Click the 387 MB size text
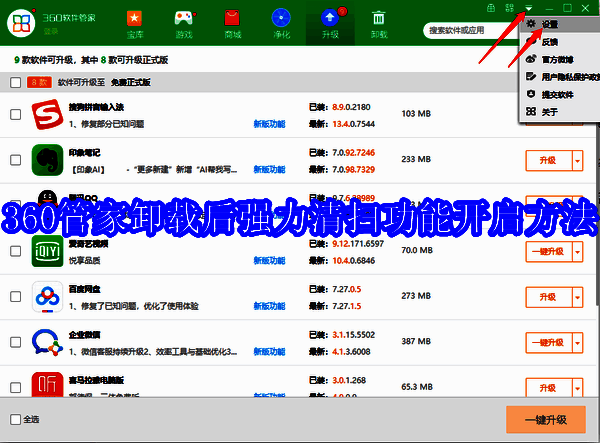Viewport: 600px width, 443px height. 416,341
